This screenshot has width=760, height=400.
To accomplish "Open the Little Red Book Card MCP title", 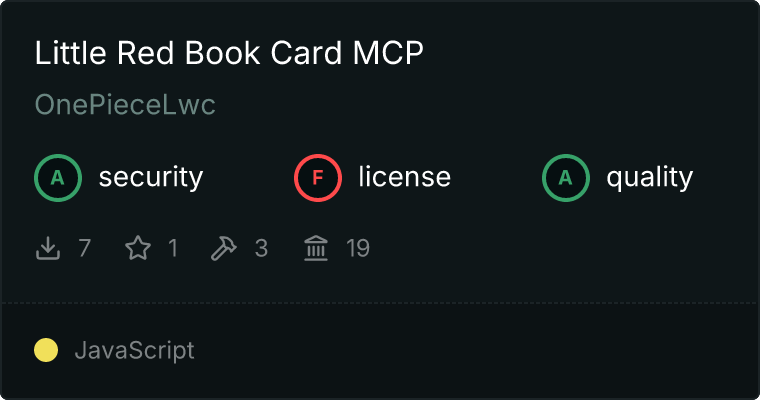I will click(229, 52).
